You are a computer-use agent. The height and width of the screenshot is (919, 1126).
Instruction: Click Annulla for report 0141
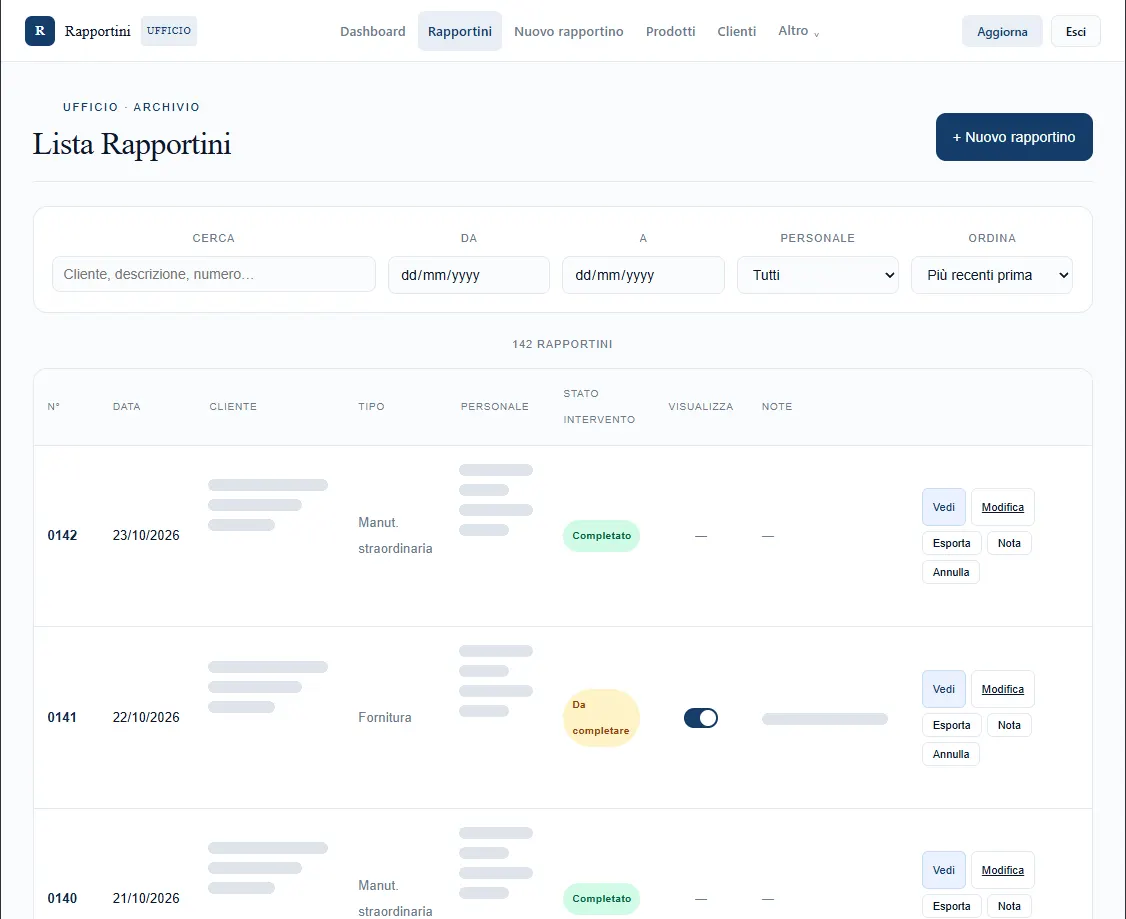951,754
